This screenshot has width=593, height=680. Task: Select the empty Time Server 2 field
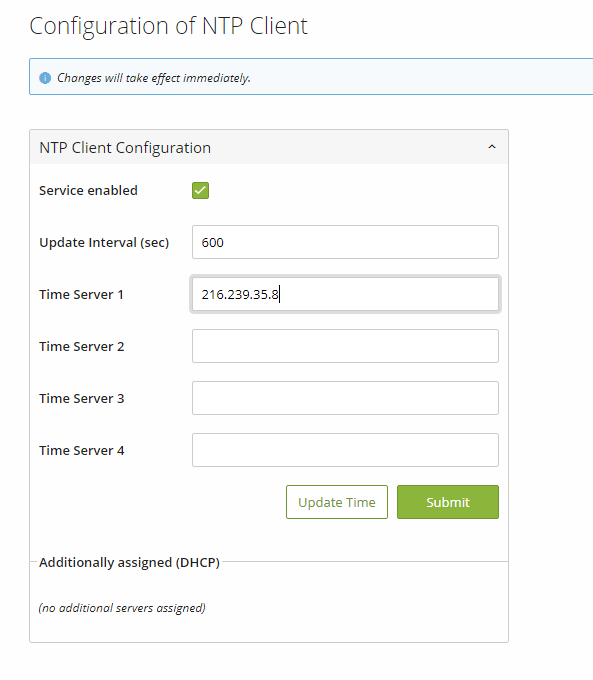[345, 346]
